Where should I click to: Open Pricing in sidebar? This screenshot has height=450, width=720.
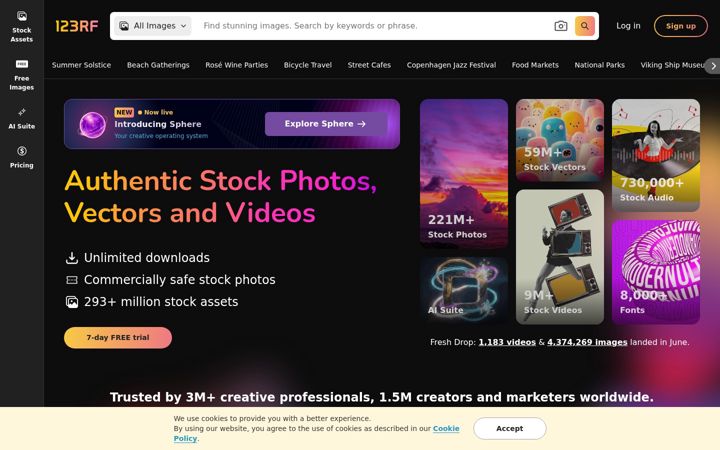click(22, 157)
